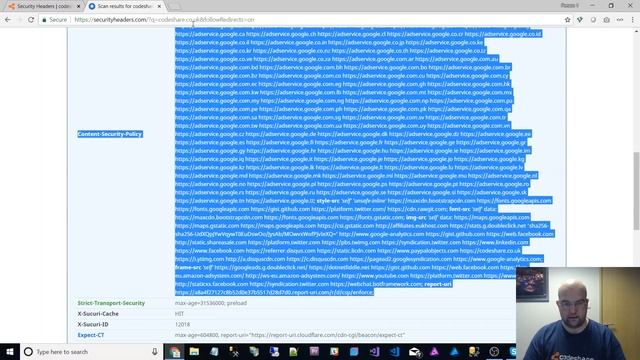The height and width of the screenshot is (360, 640).
Task: Click the camera extension icon in the toolbar
Action: point(607,20)
